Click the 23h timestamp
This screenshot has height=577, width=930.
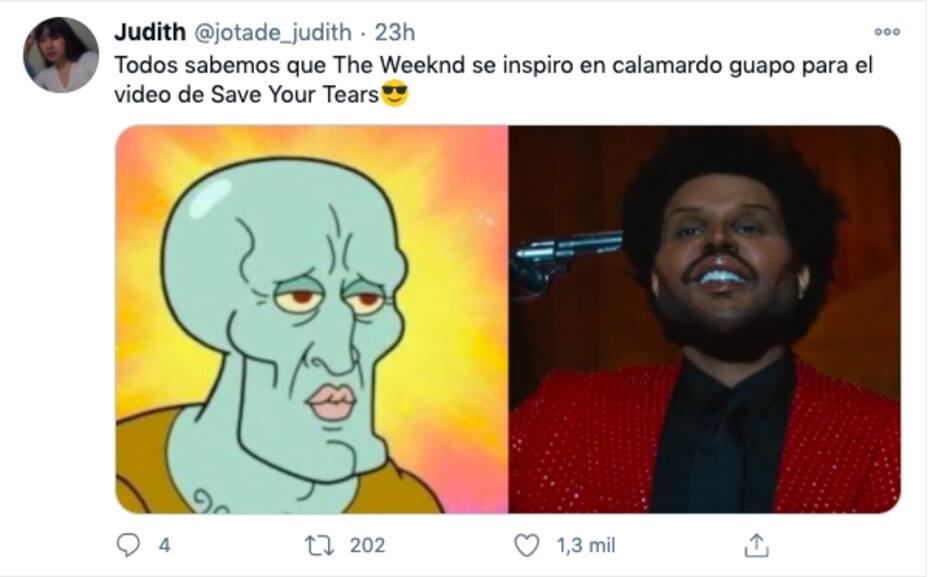395,32
